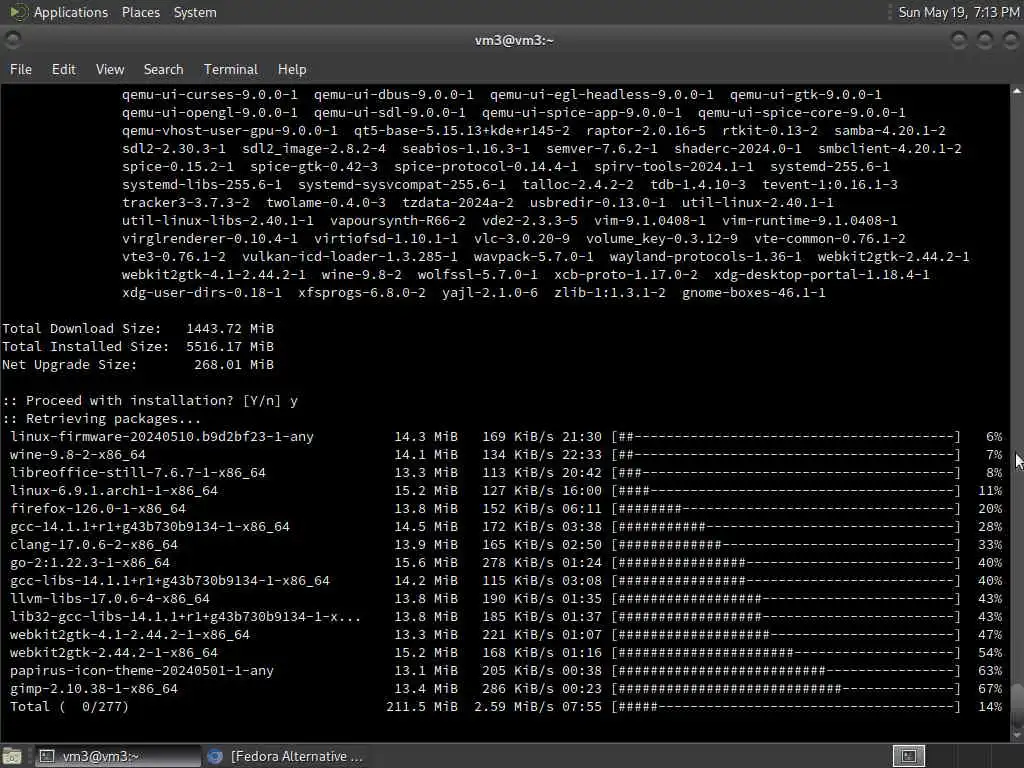Click the vm3@vm3:~ window title
Viewport: 1024px width, 768px height.
pos(514,40)
